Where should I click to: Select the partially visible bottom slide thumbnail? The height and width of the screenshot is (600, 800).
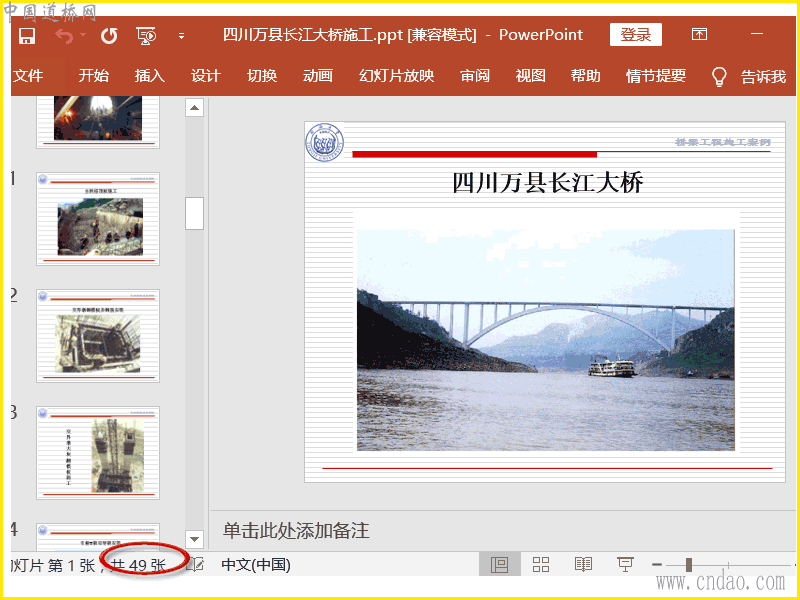pos(98,537)
